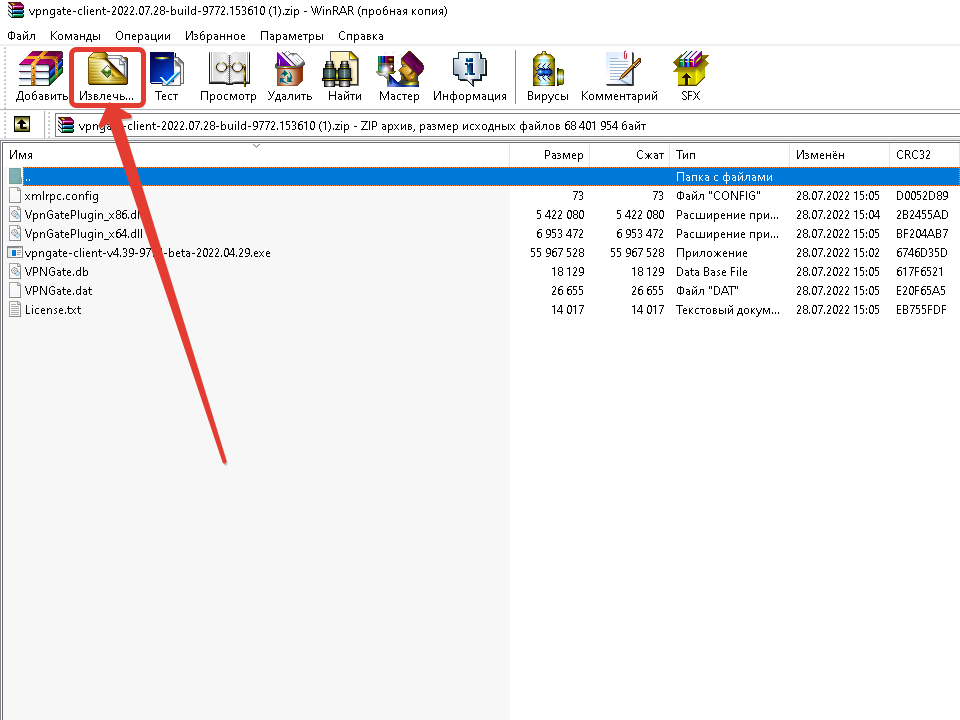Select VpnGatePlugin_x64.dll file name
The width and height of the screenshot is (960, 720).
click(83, 234)
